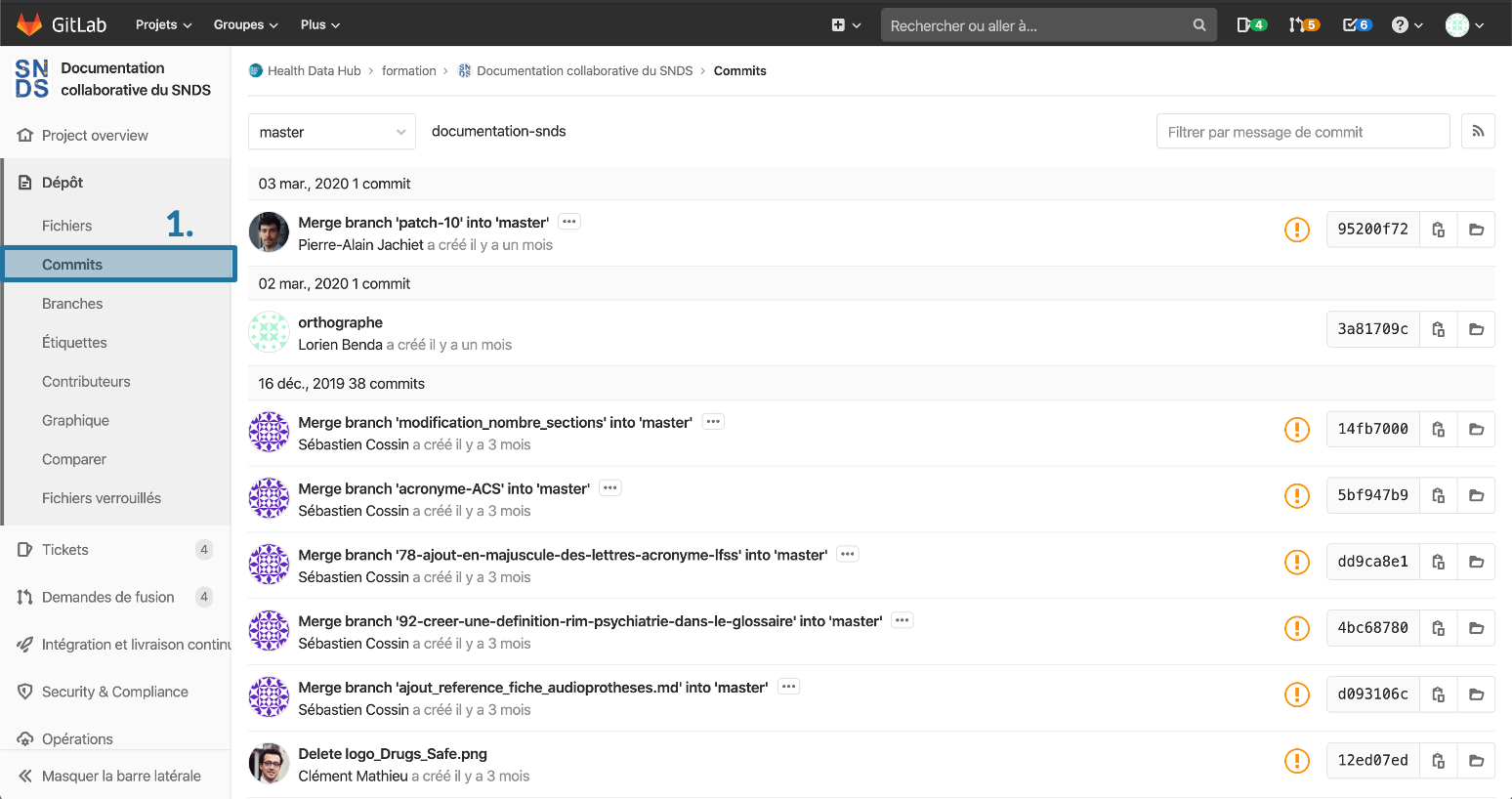Go to Health Data Hub breadcrumb

point(314,71)
